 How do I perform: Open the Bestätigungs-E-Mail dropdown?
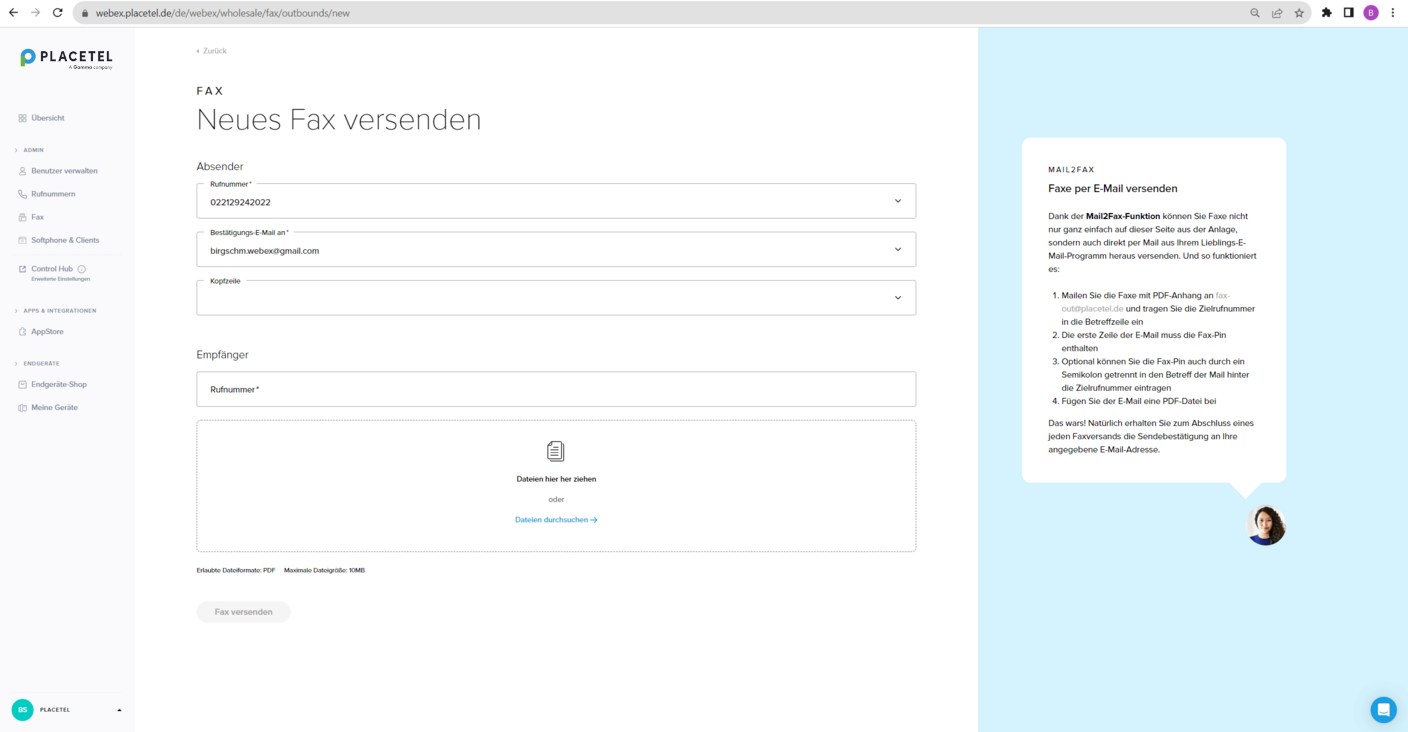click(x=897, y=248)
